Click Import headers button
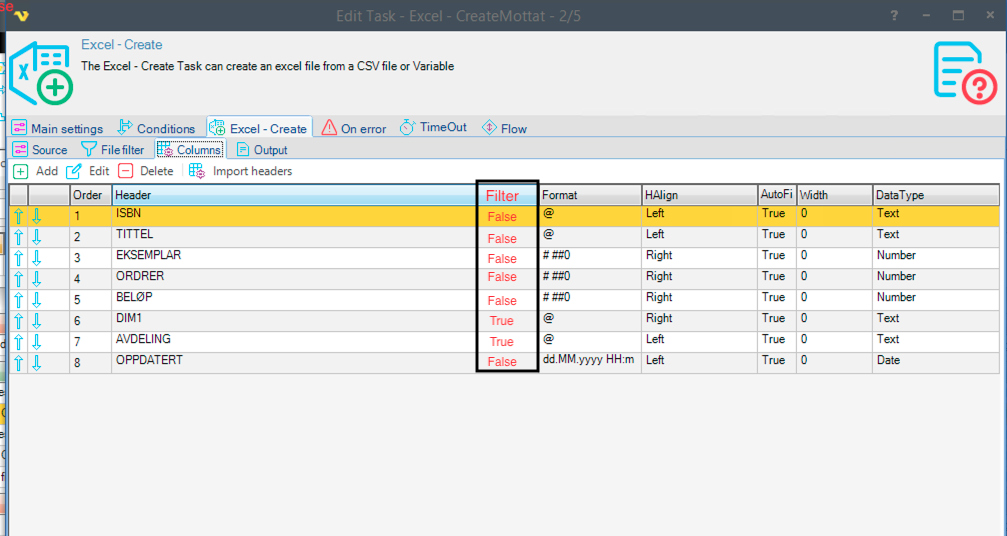The image size is (1007, 536). point(241,171)
